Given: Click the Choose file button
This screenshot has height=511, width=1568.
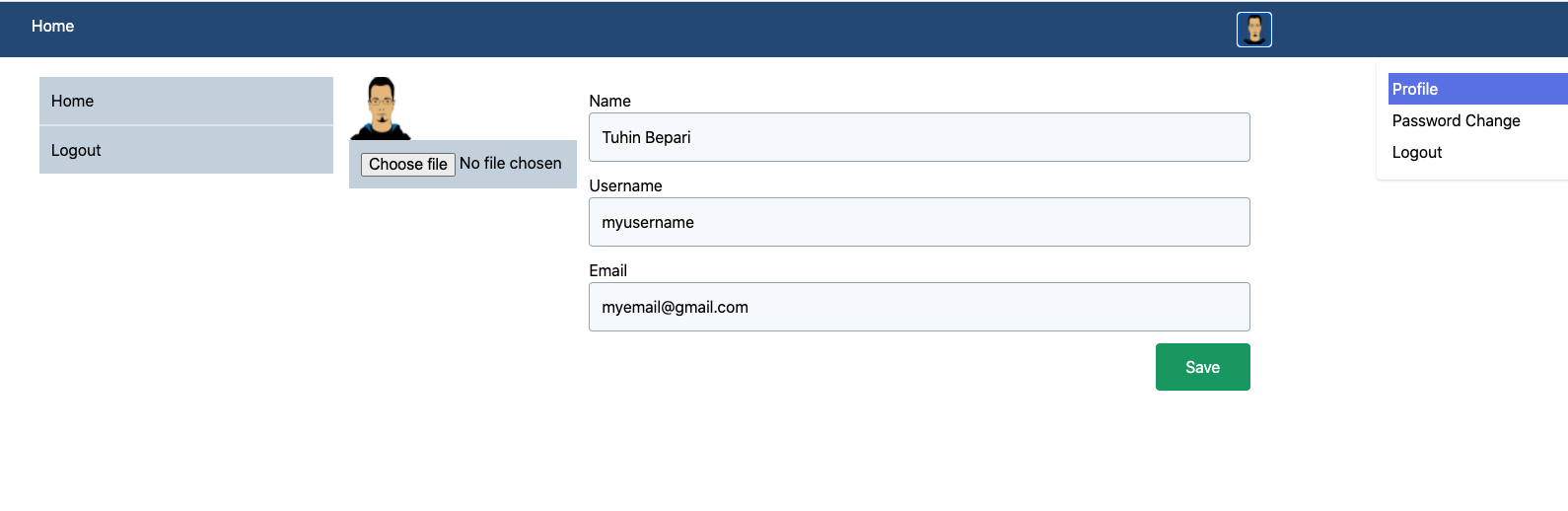Looking at the screenshot, I should [x=407, y=164].
